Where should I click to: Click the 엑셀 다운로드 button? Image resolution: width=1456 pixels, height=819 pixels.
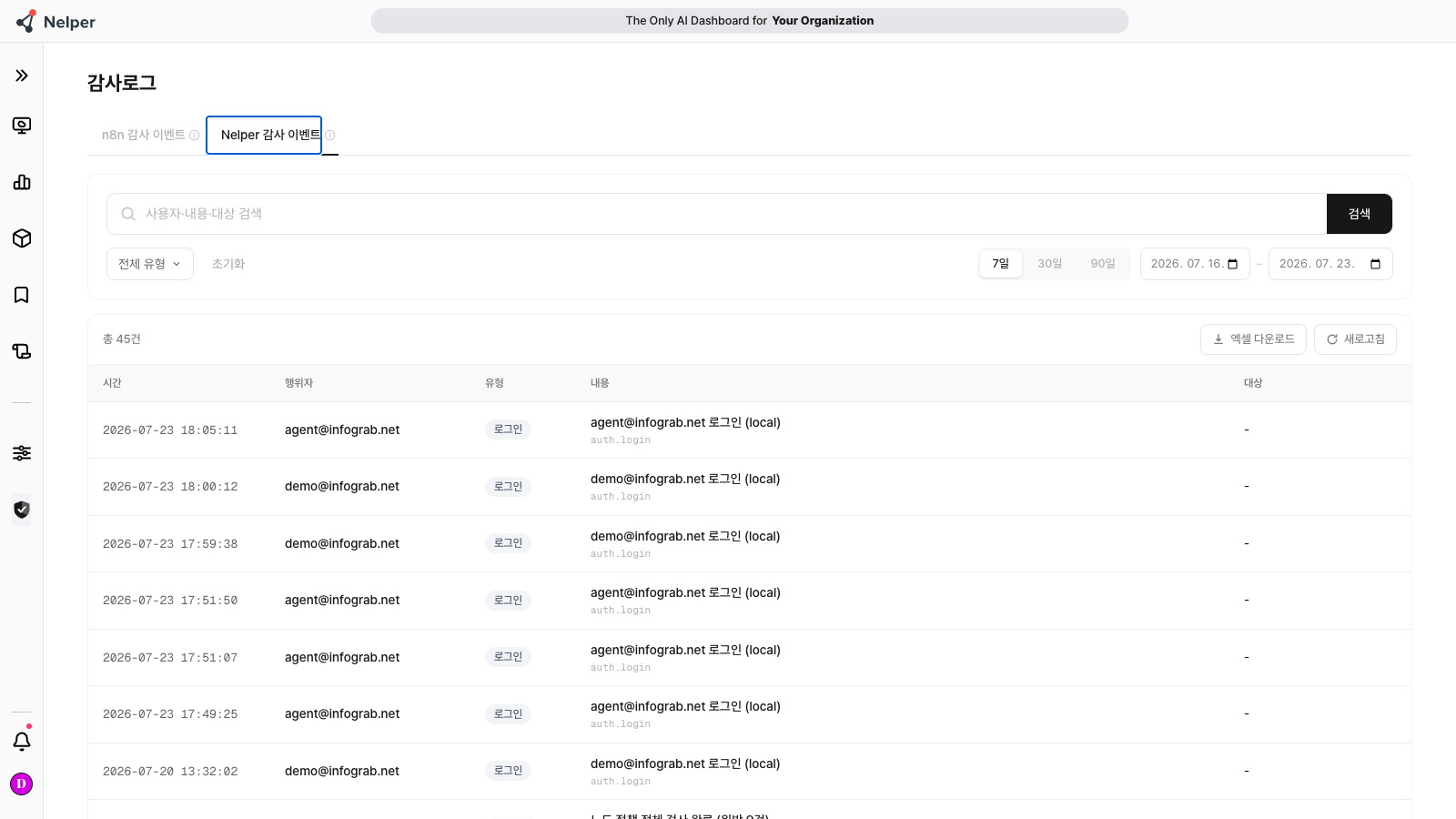1253,339
